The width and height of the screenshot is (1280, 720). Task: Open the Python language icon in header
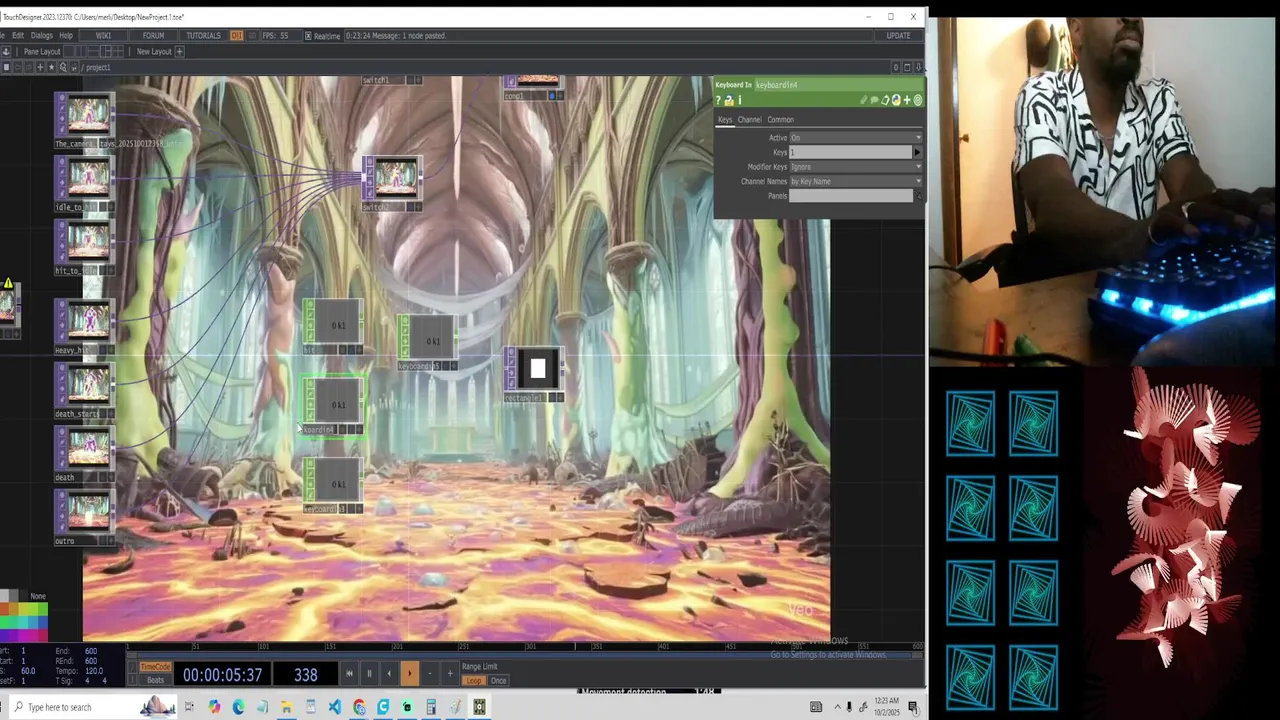(x=896, y=100)
